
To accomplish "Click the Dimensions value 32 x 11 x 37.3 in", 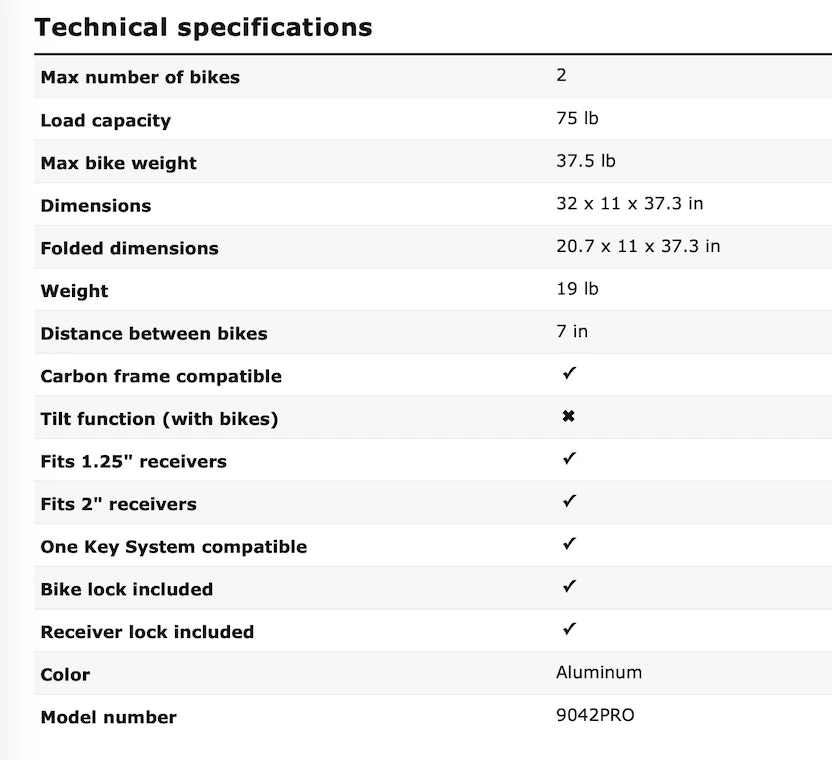I will coord(629,203).
